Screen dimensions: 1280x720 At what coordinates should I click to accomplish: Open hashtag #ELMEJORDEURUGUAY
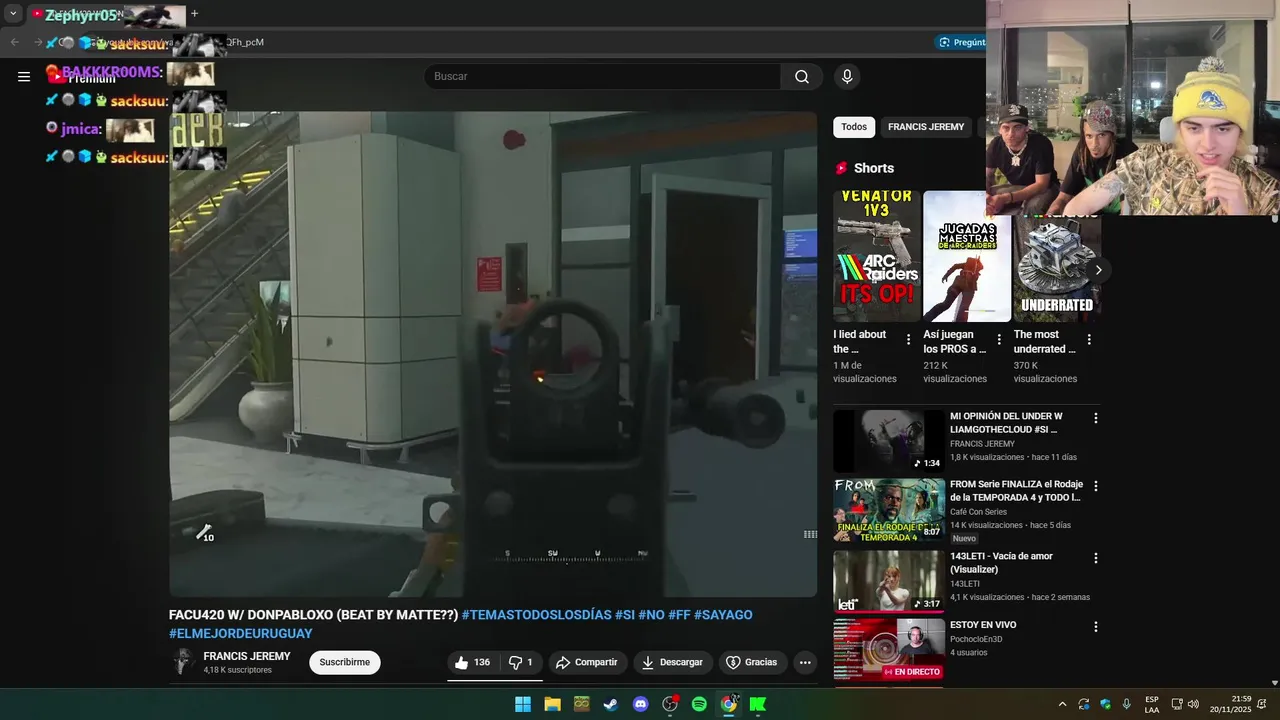(x=241, y=634)
